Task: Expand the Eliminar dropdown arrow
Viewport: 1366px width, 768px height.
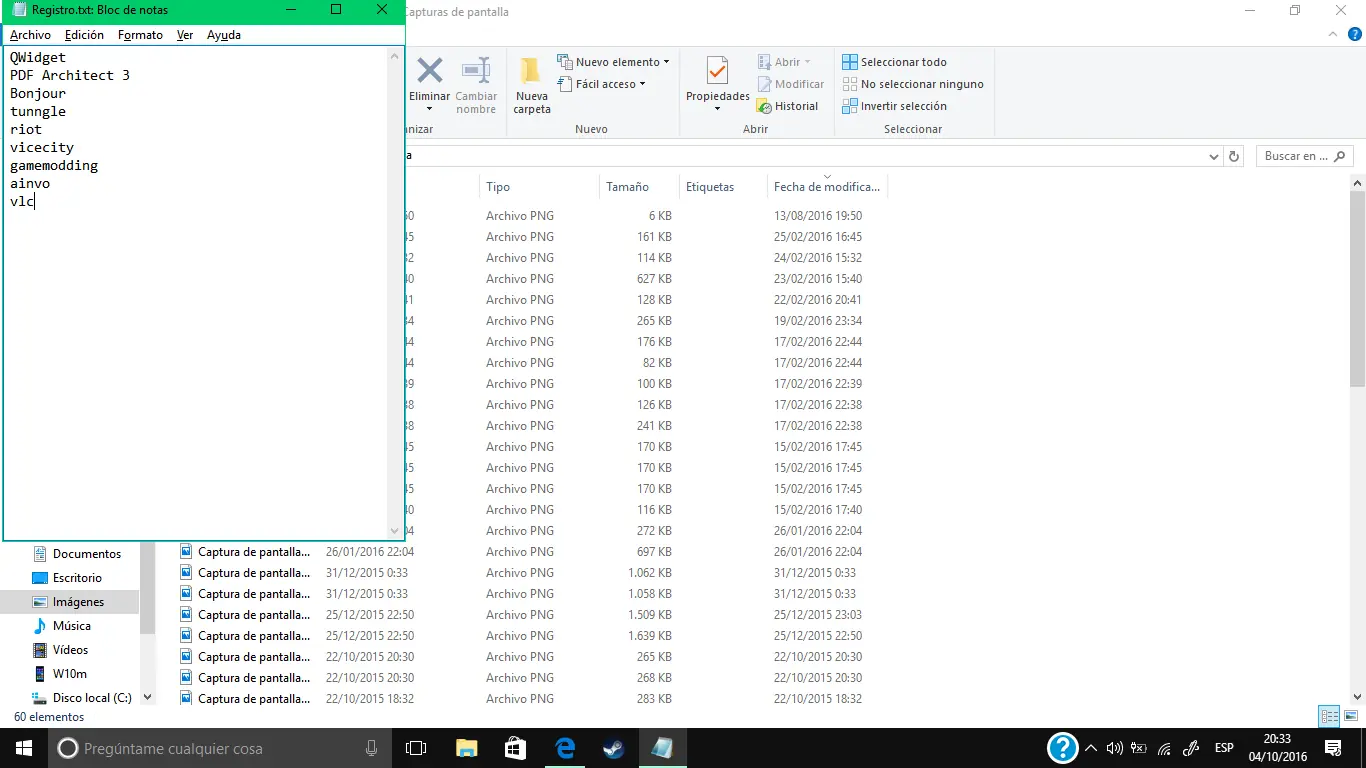Action: [430, 109]
